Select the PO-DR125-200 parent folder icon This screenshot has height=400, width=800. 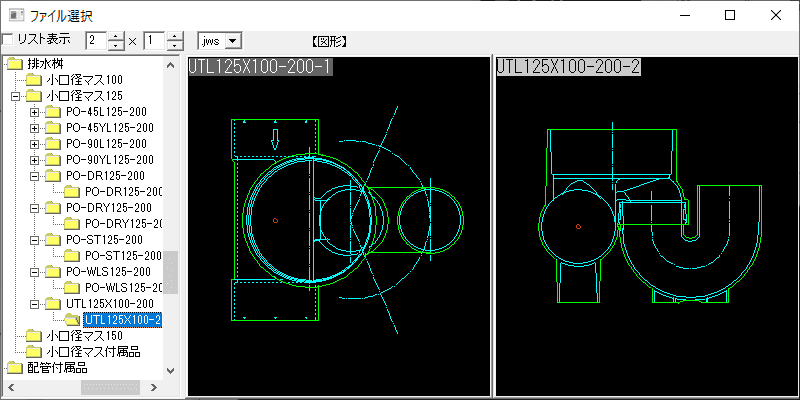click(x=53, y=176)
